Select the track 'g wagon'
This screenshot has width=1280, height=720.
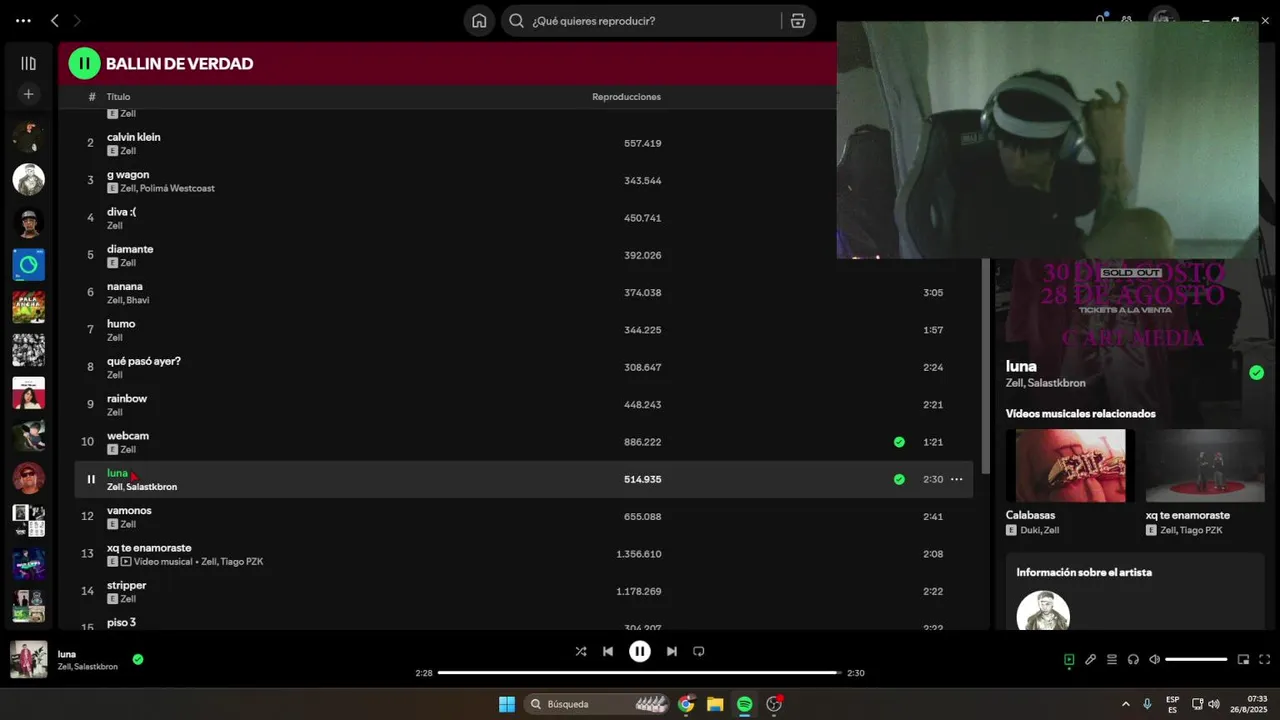pos(128,174)
